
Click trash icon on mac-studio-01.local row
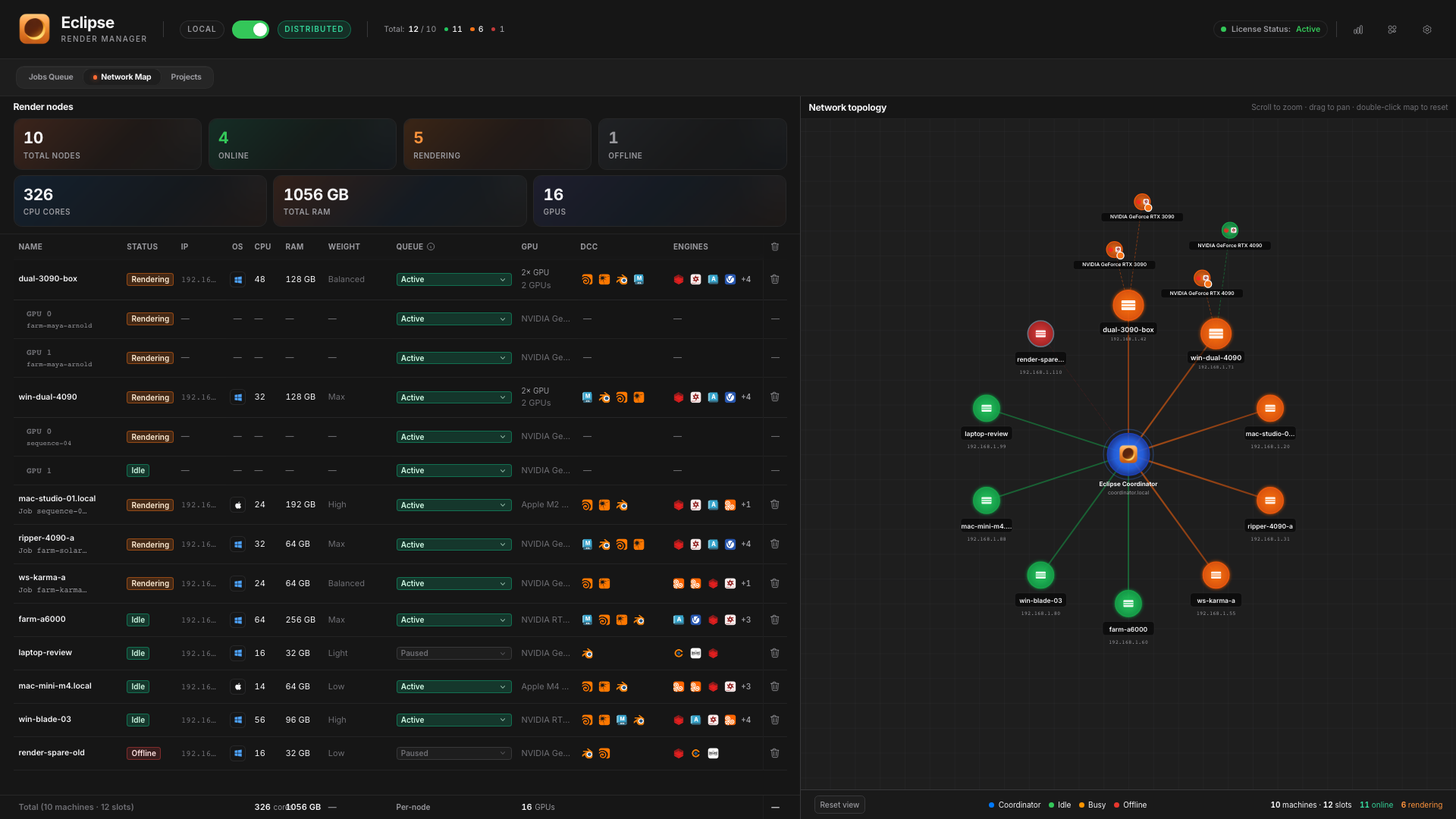[775, 504]
